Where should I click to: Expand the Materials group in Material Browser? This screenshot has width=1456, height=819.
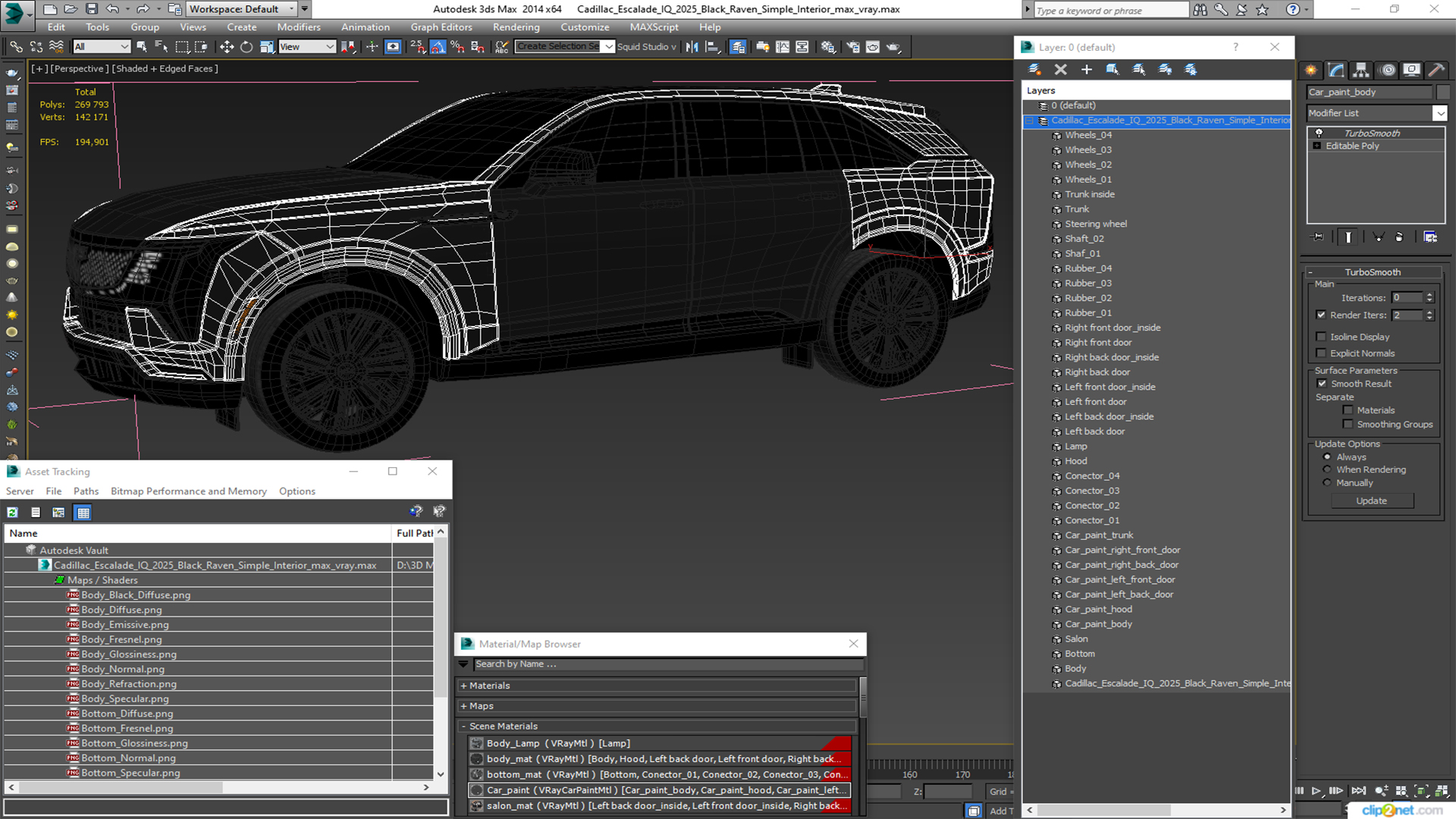pyautogui.click(x=463, y=686)
